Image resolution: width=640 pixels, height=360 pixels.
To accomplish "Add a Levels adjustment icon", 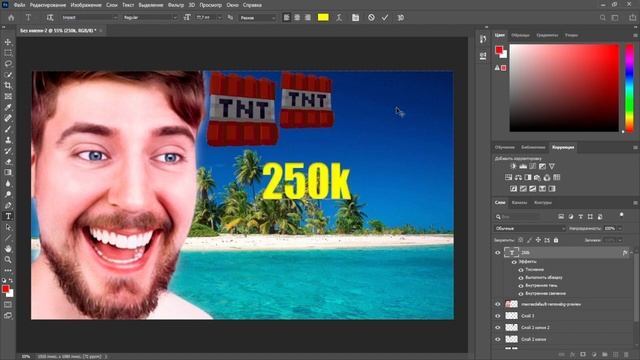I will click(x=523, y=167).
